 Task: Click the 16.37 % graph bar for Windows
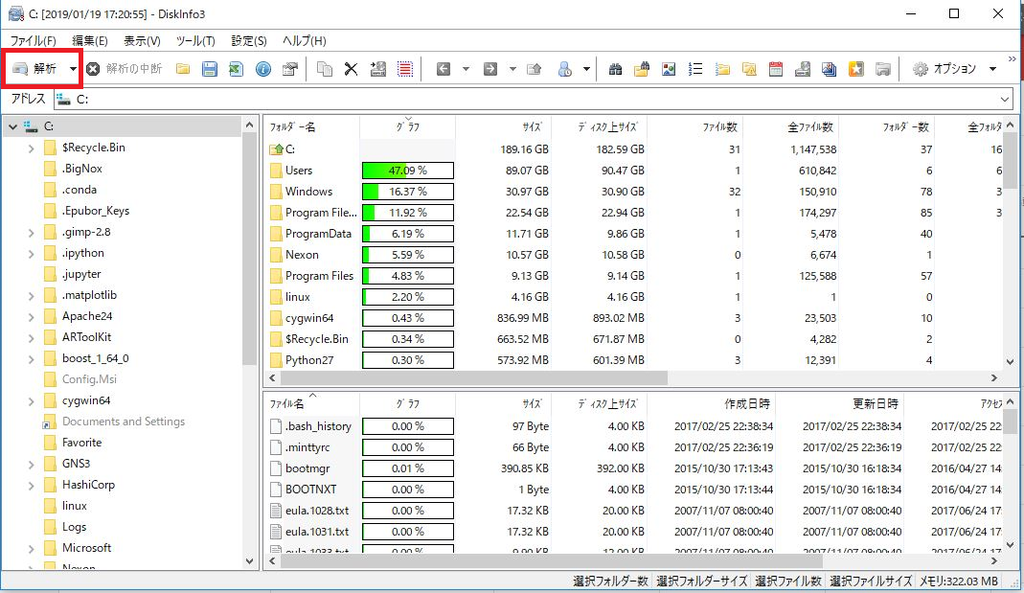[x=408, y=191]
